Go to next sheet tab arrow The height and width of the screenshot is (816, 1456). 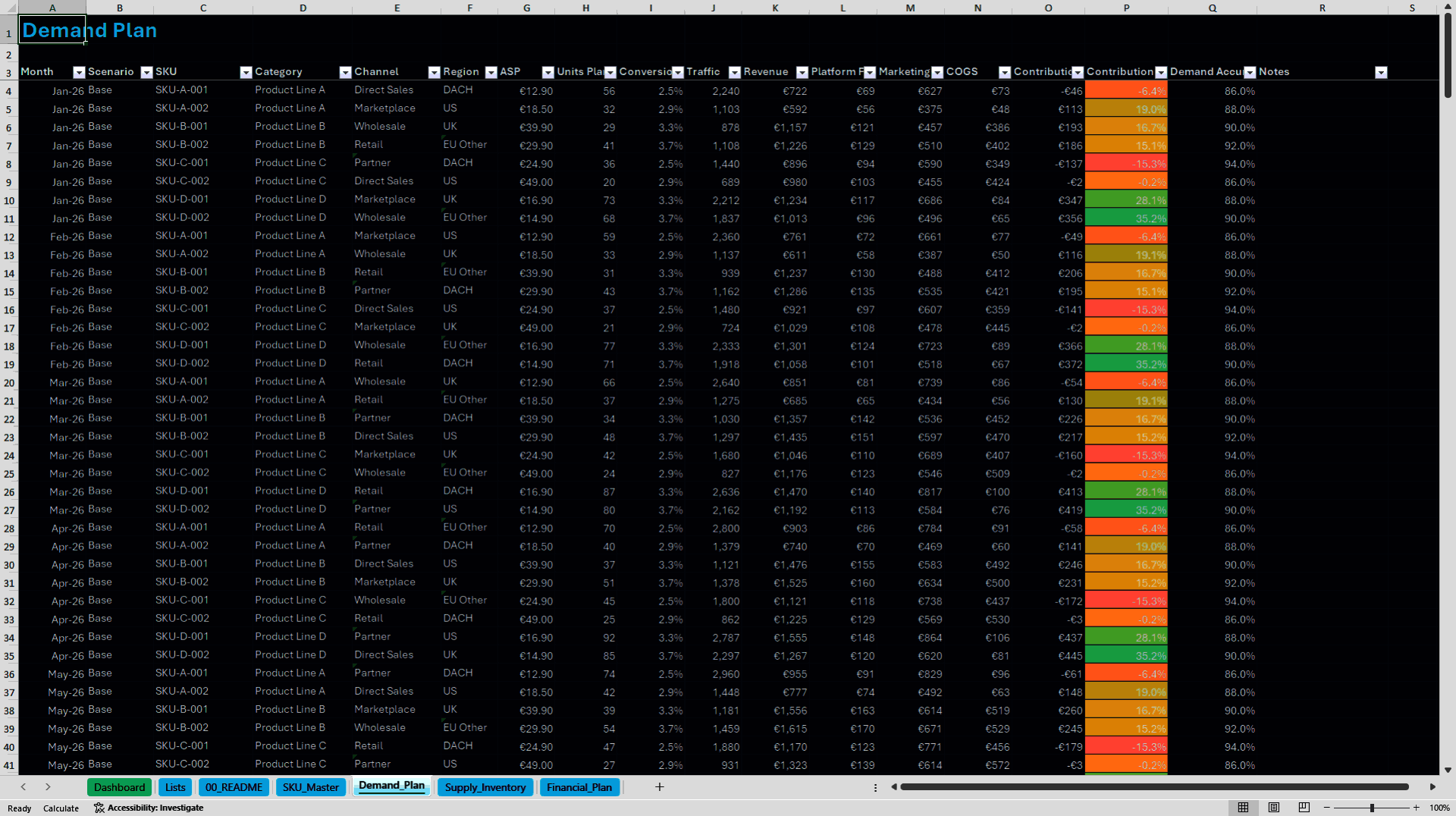tap(48, 787)
